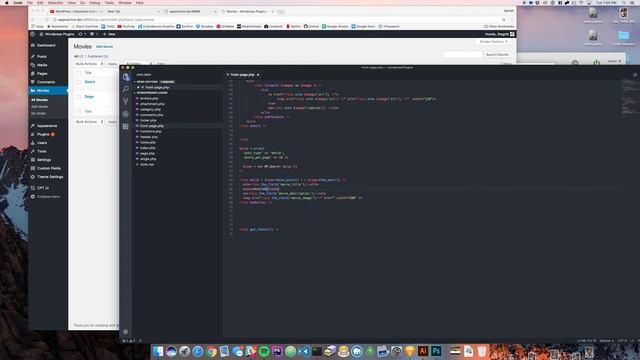640x360 pixels.
Task: Open Google Chrome from the dock
Action: [211, 351]
